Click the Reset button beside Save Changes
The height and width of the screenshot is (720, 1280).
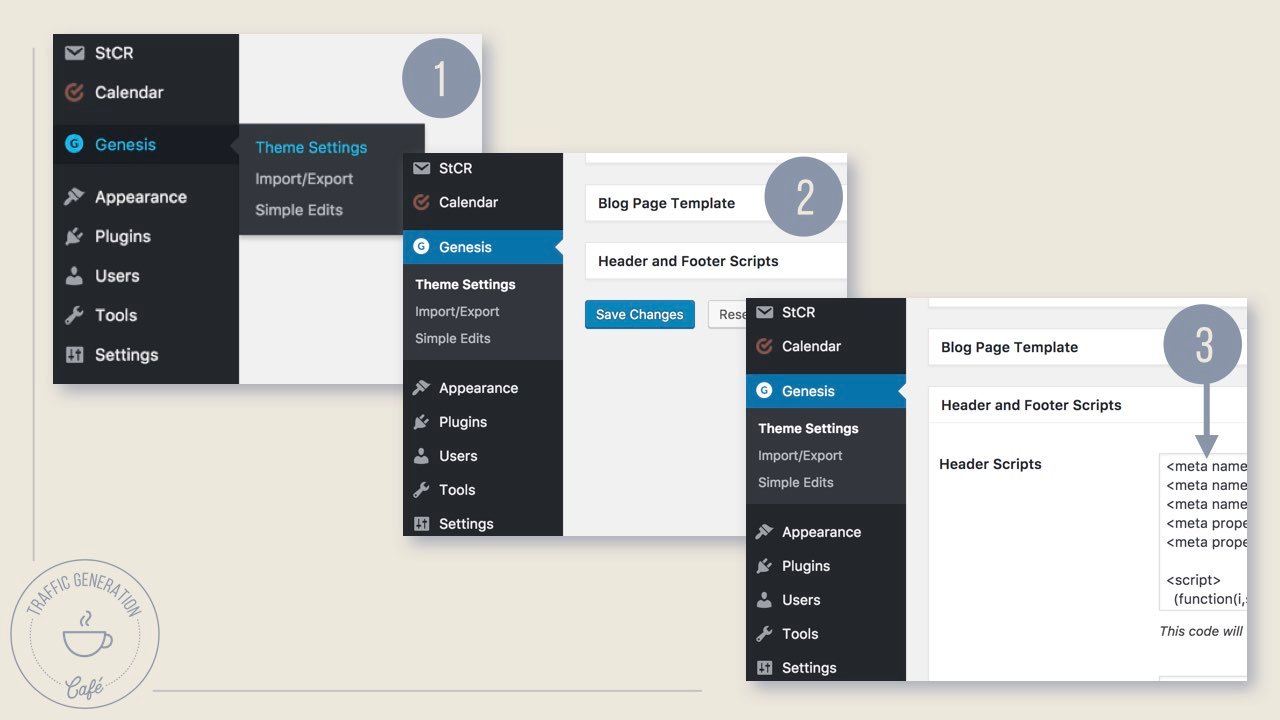[730, 314]
